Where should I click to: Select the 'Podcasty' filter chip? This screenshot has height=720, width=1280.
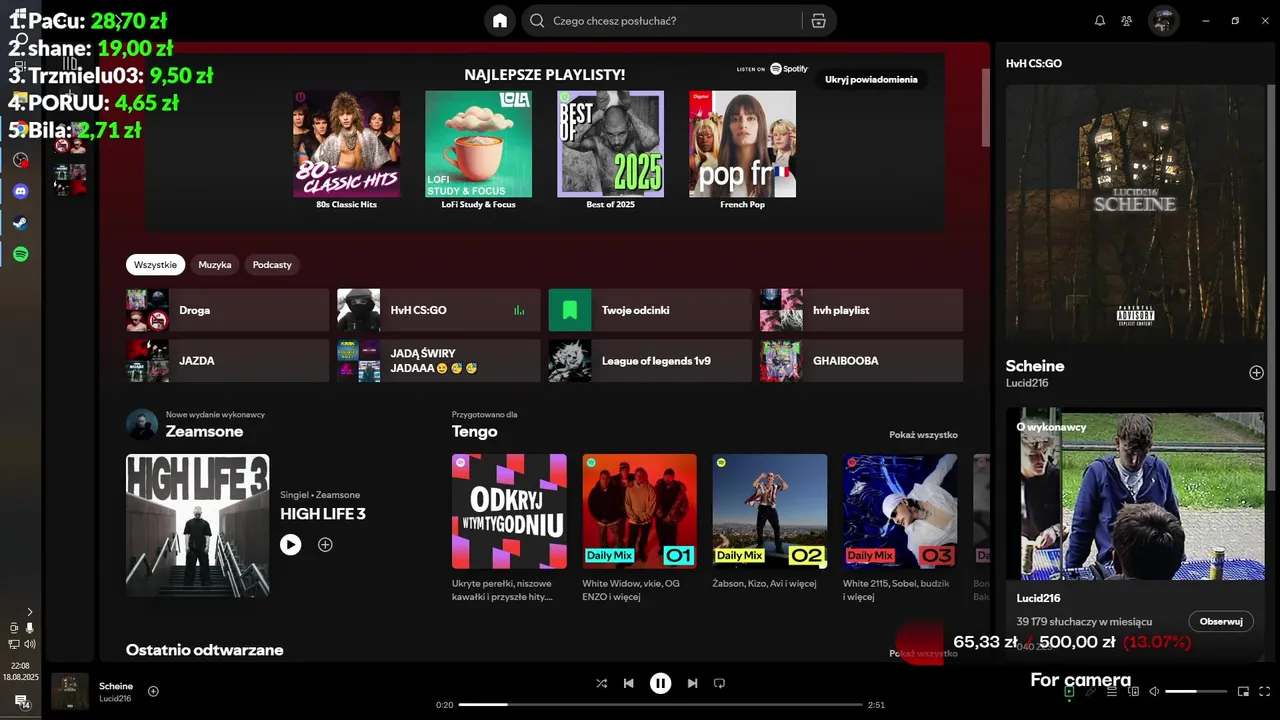272,265
